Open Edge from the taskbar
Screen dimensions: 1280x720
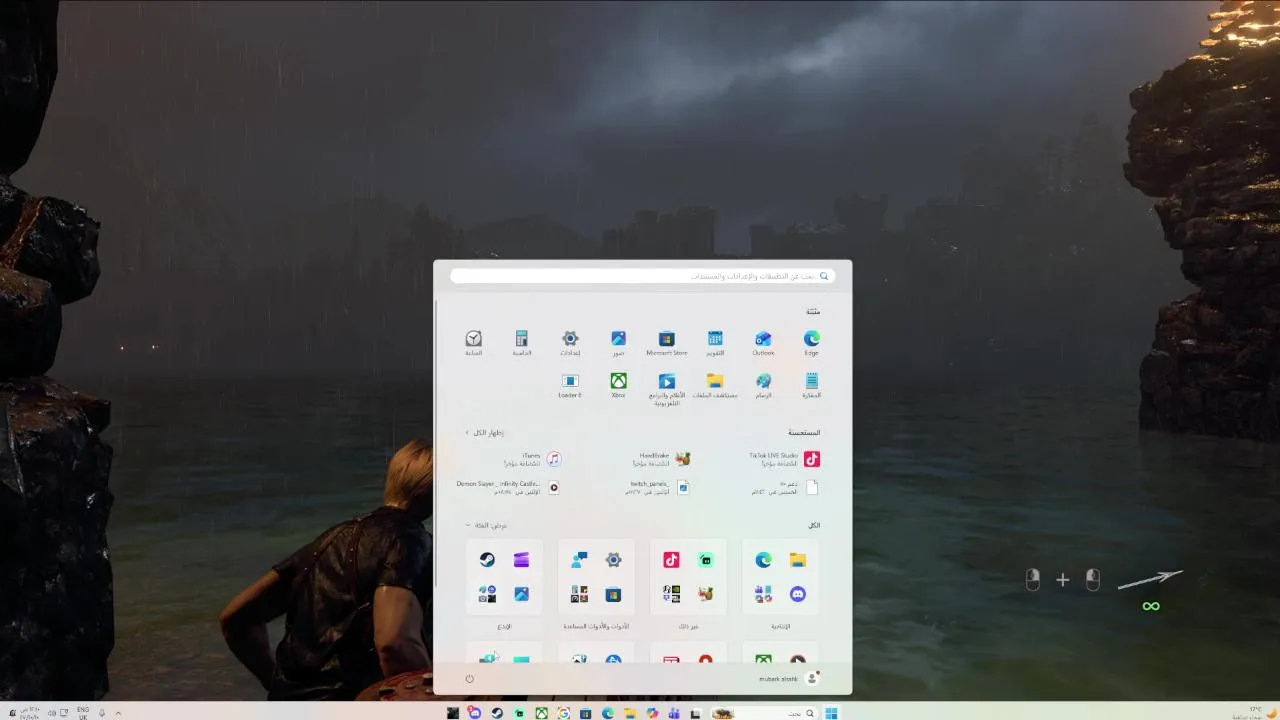607,713
